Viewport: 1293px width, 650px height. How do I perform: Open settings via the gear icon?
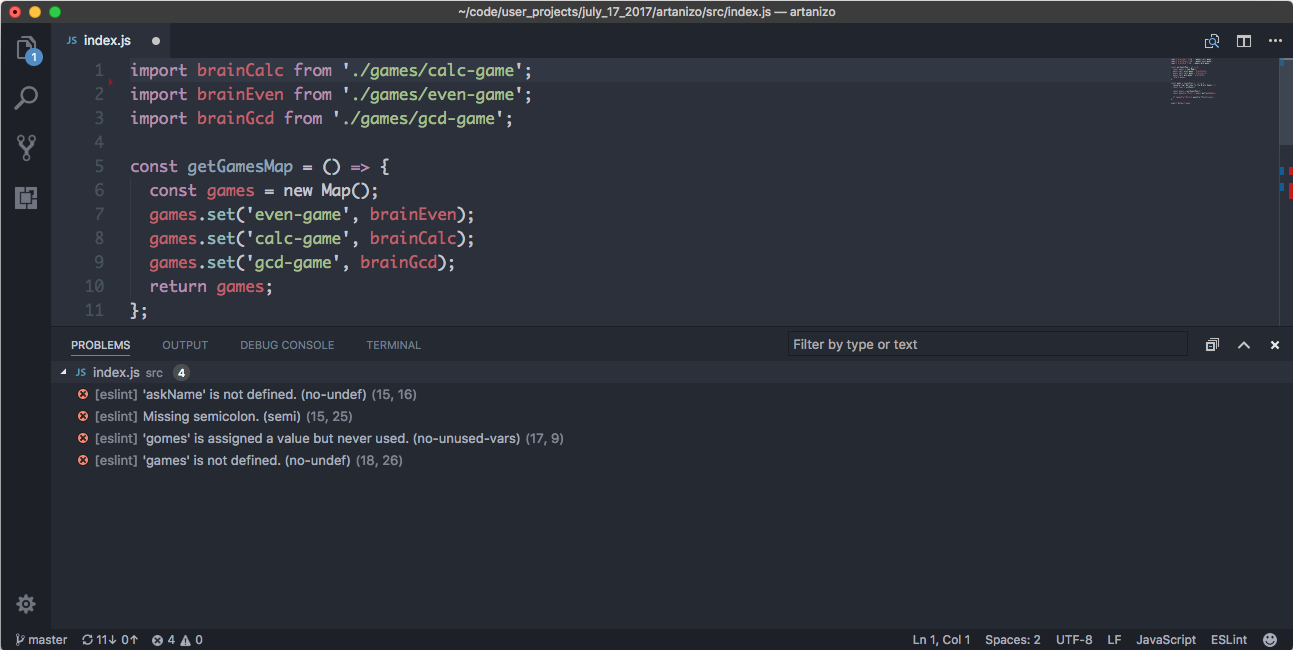pos(26,604)
